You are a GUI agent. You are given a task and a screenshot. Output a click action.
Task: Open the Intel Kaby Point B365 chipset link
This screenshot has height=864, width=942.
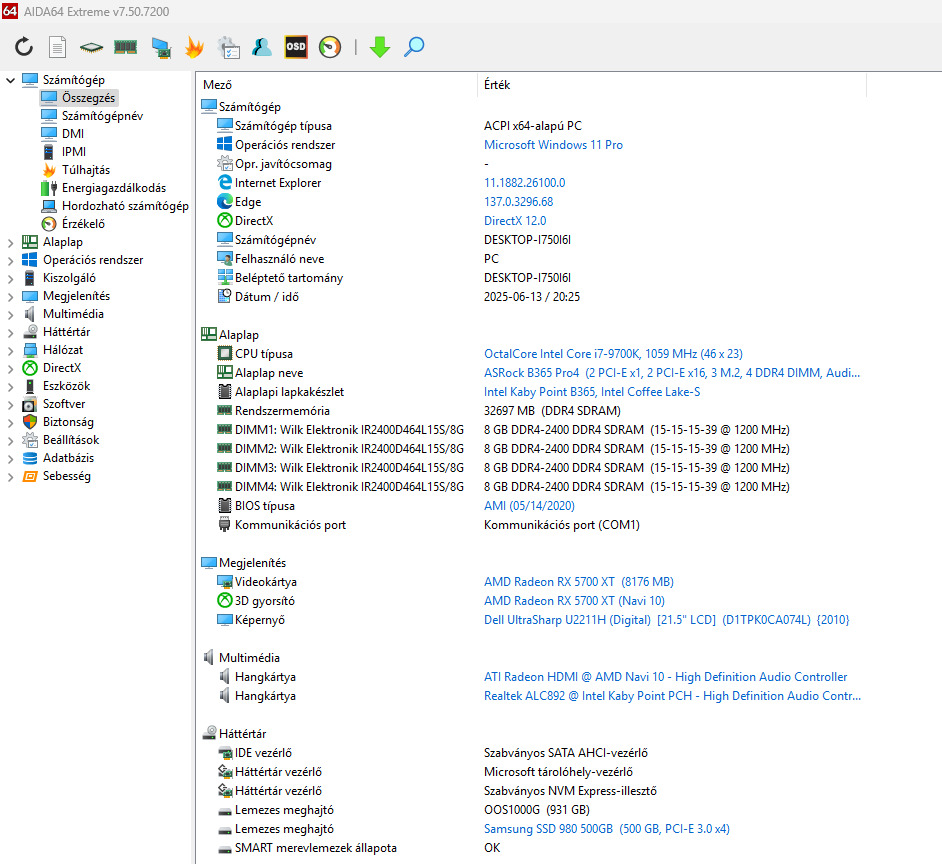(592, 392)
